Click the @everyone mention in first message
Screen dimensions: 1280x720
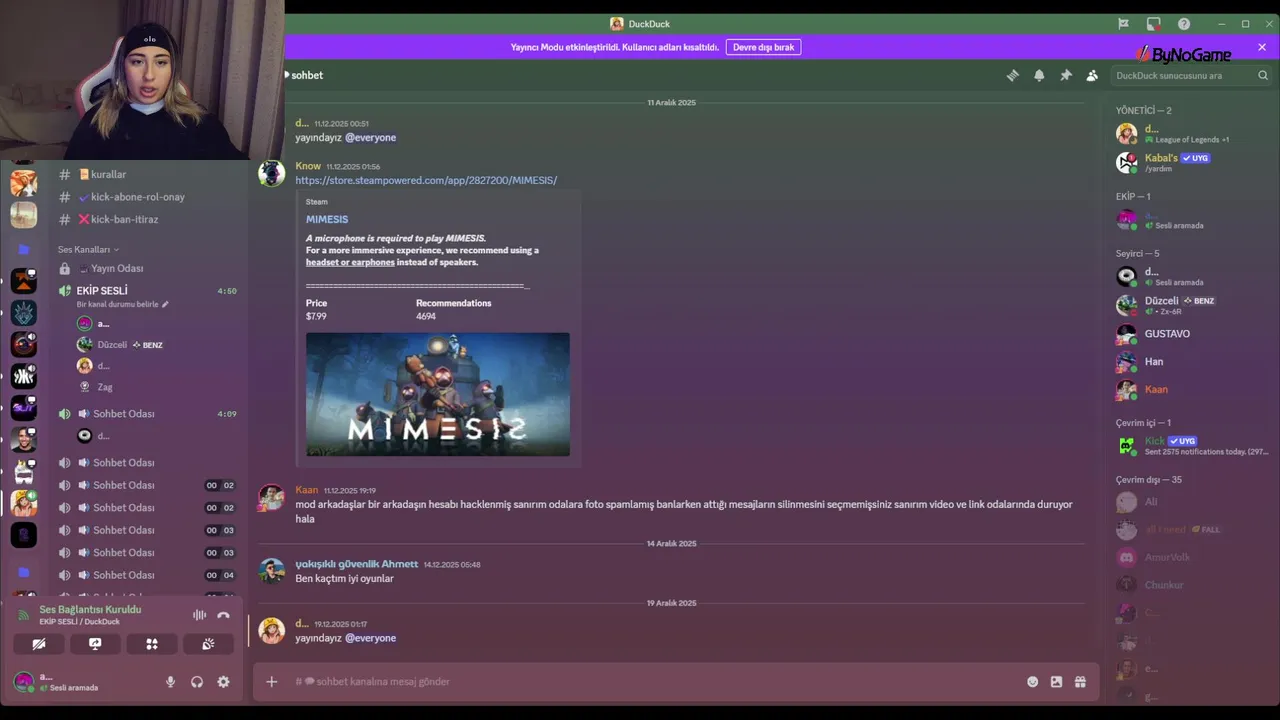(370, 137)
